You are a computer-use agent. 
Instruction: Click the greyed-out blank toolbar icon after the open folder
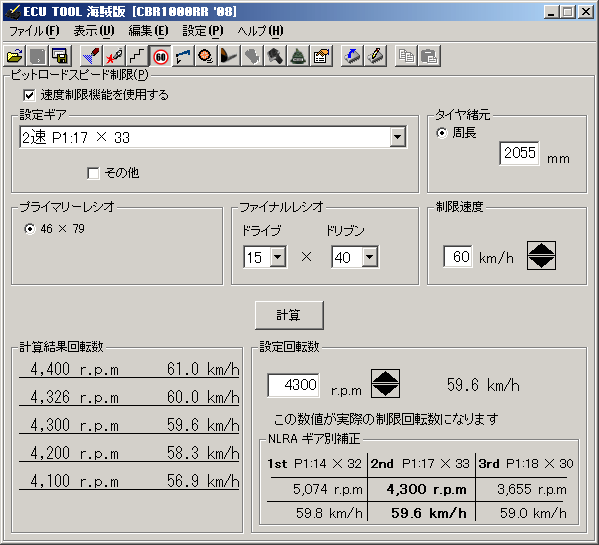(x=37, y=56)
